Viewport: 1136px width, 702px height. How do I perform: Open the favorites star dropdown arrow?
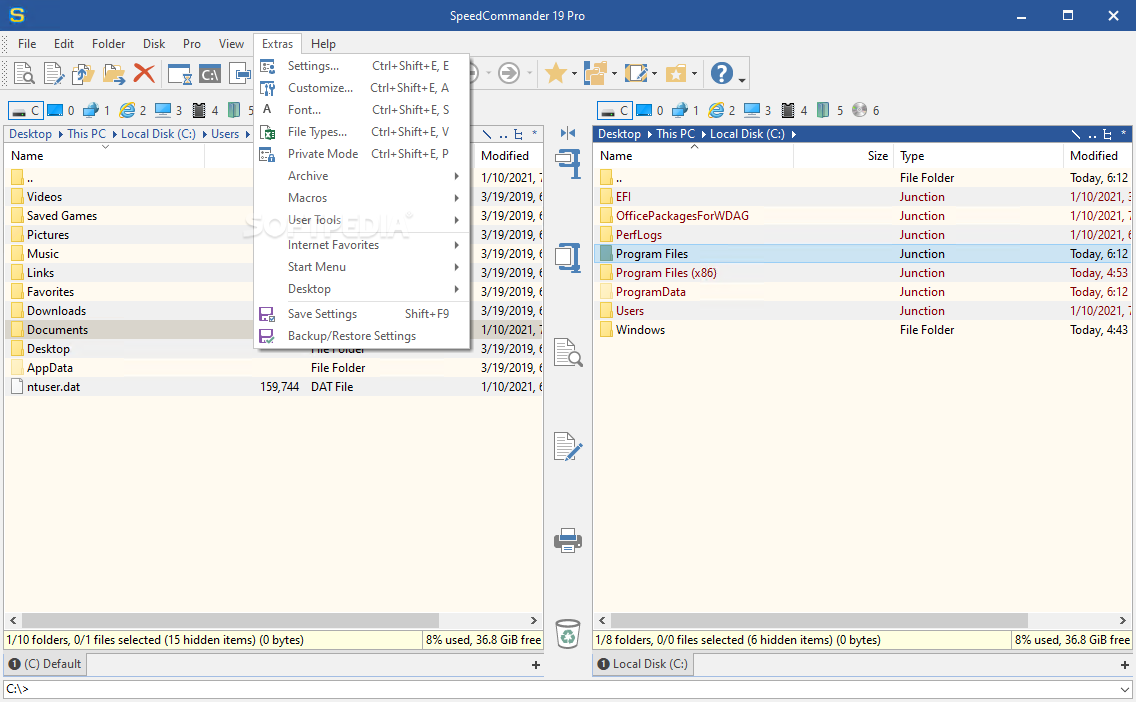pos(574,74)
